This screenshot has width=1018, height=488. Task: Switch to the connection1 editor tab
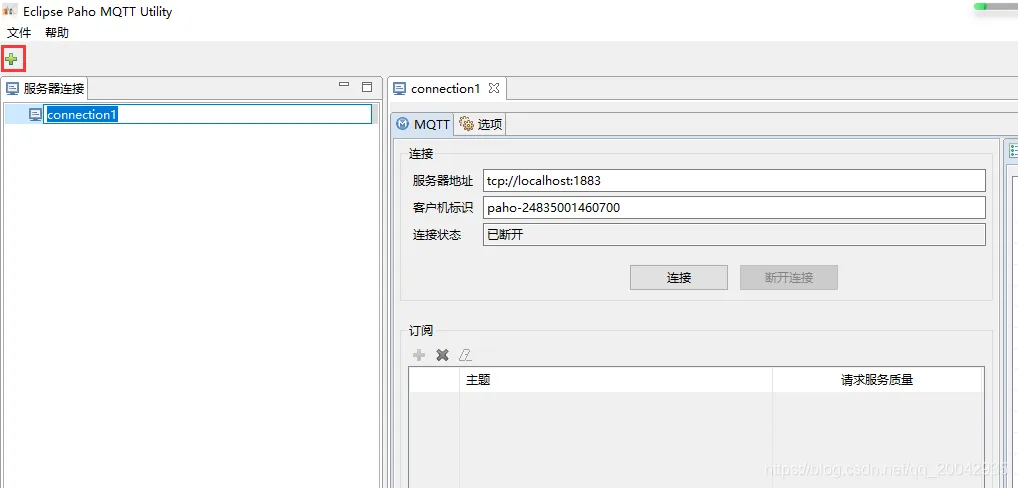pyautogui.click(x=445, y=88)
